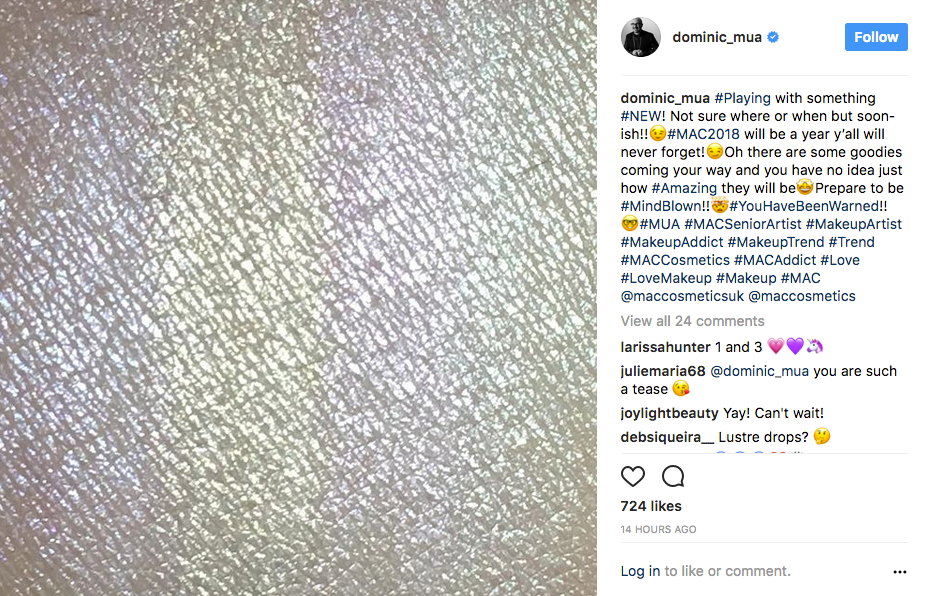Follow dominic_mua with the Follow button
The image size is (931, 596).
point(876,37)
